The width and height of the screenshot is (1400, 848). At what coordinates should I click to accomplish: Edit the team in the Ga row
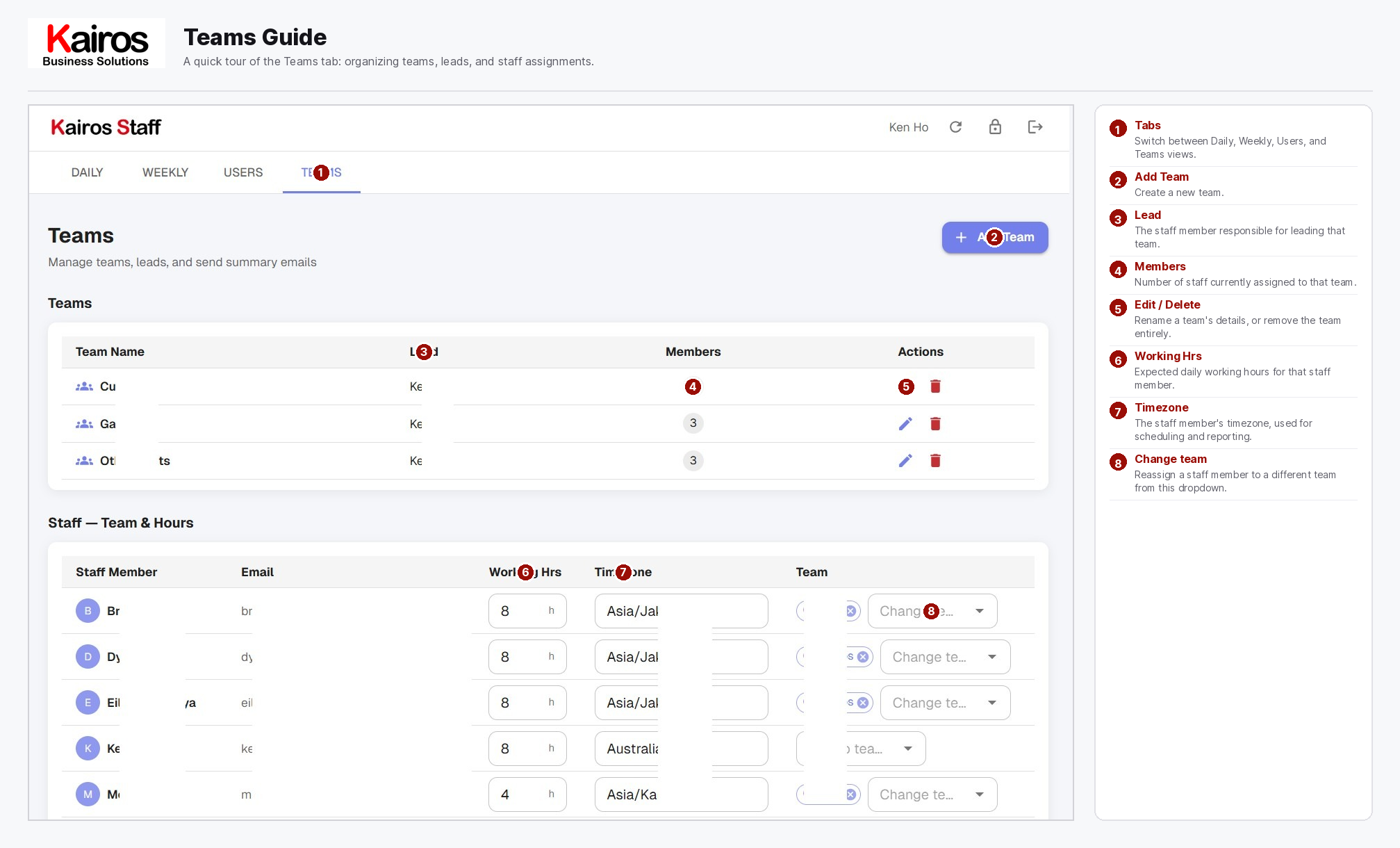tap(905, 424)
